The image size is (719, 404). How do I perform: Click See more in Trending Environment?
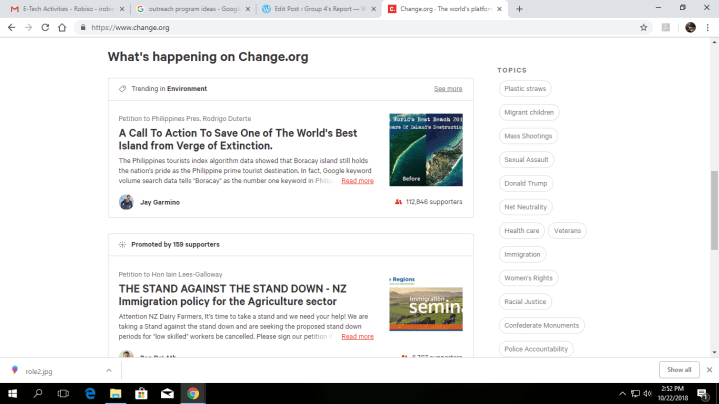tap(447, 89)
